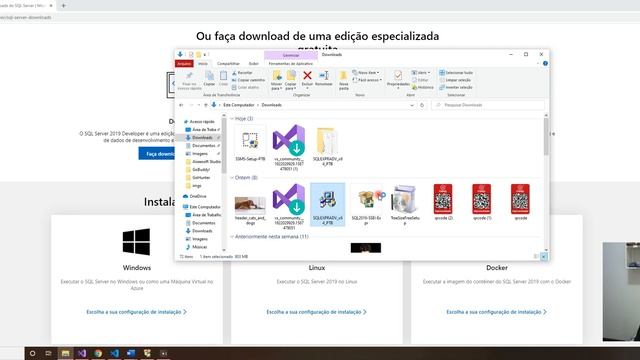Open the Fácil acesso dropdown

pos(367,80)
